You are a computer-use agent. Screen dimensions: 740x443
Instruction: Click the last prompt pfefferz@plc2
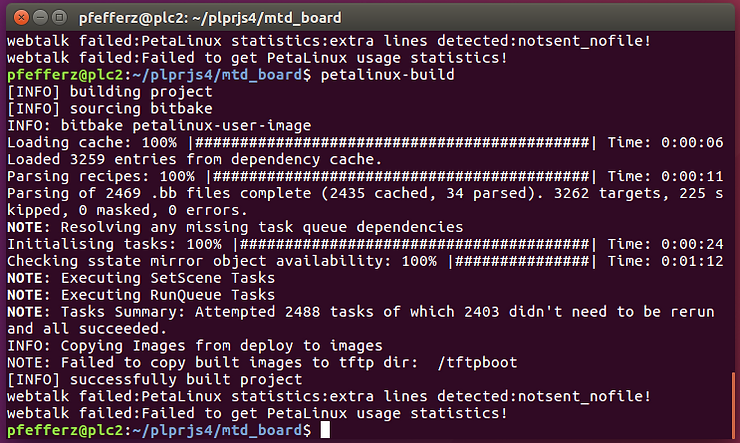[x=65, y=430]
